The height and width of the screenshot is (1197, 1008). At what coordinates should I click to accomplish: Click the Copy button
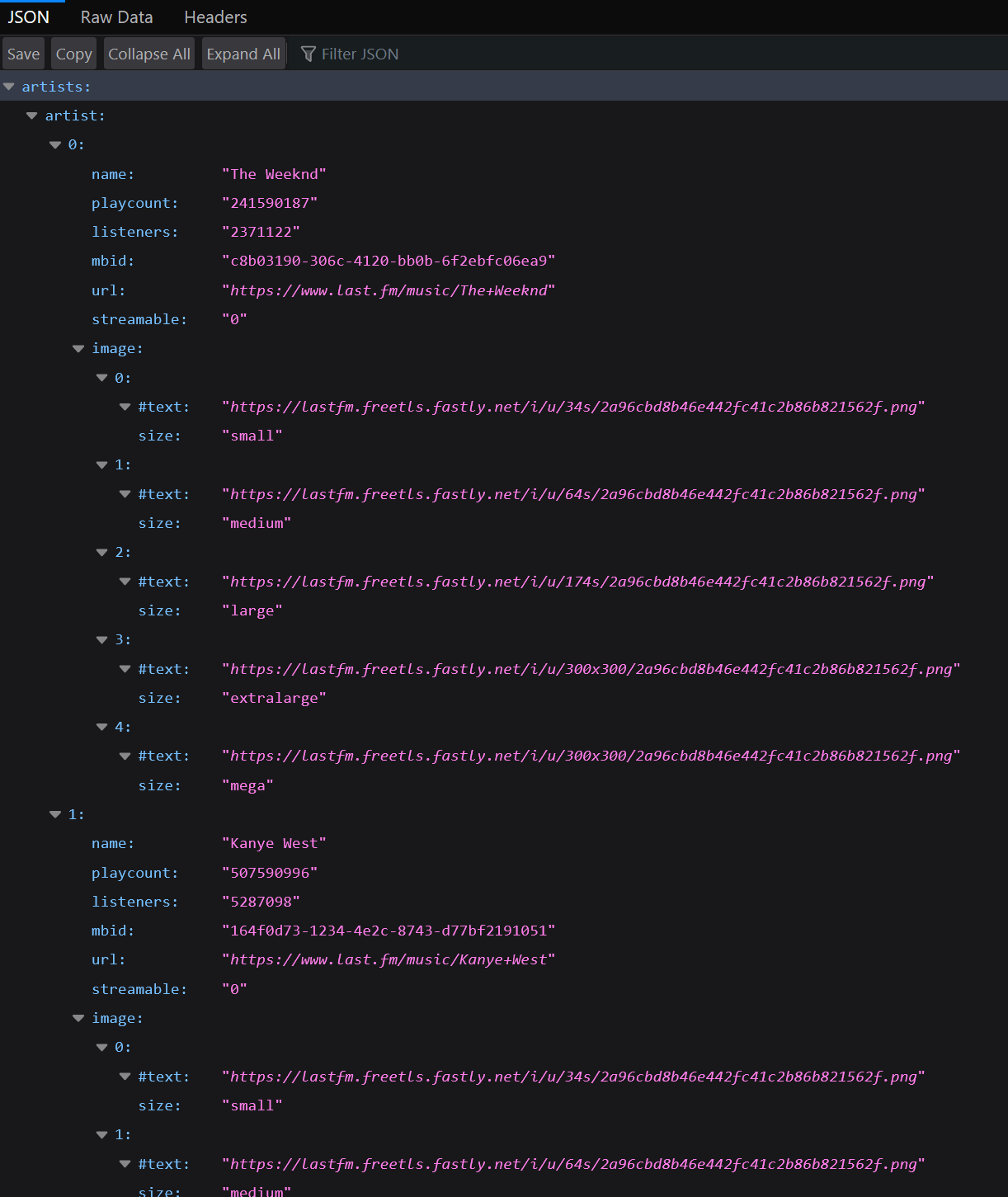[x=73, y=53]
